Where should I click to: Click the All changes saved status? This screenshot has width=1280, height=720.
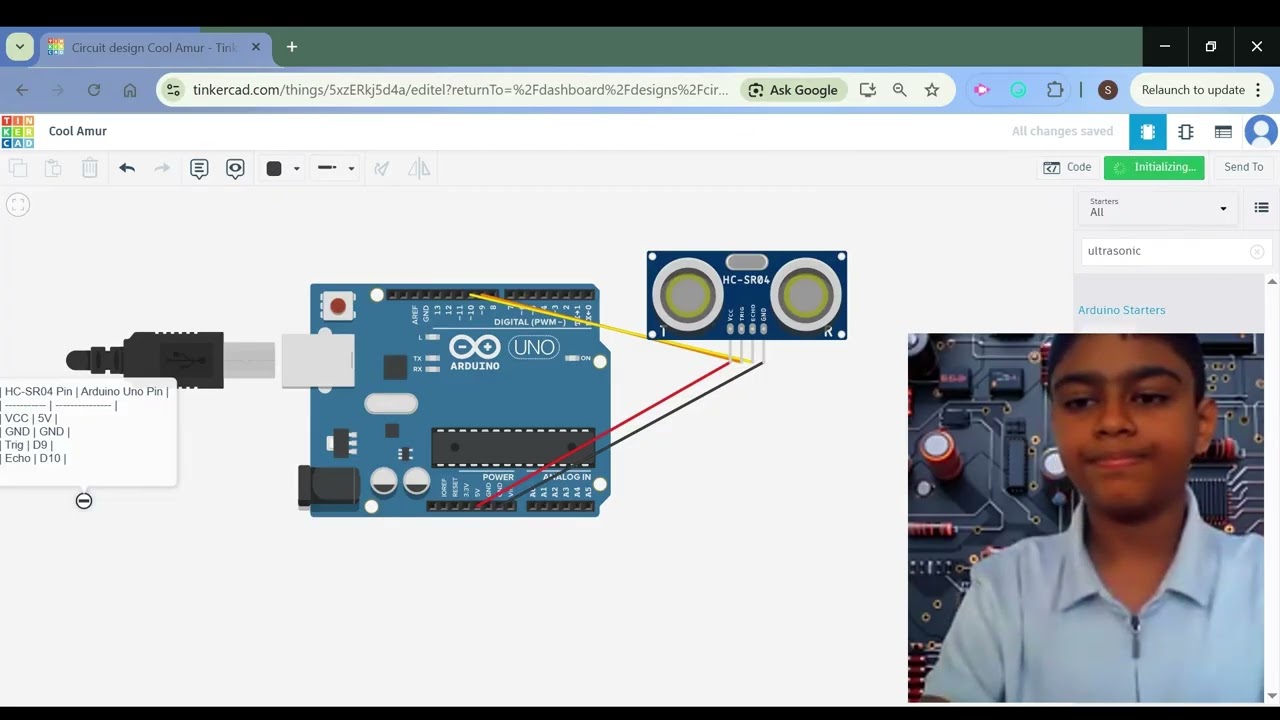[x=1062, y=131]
